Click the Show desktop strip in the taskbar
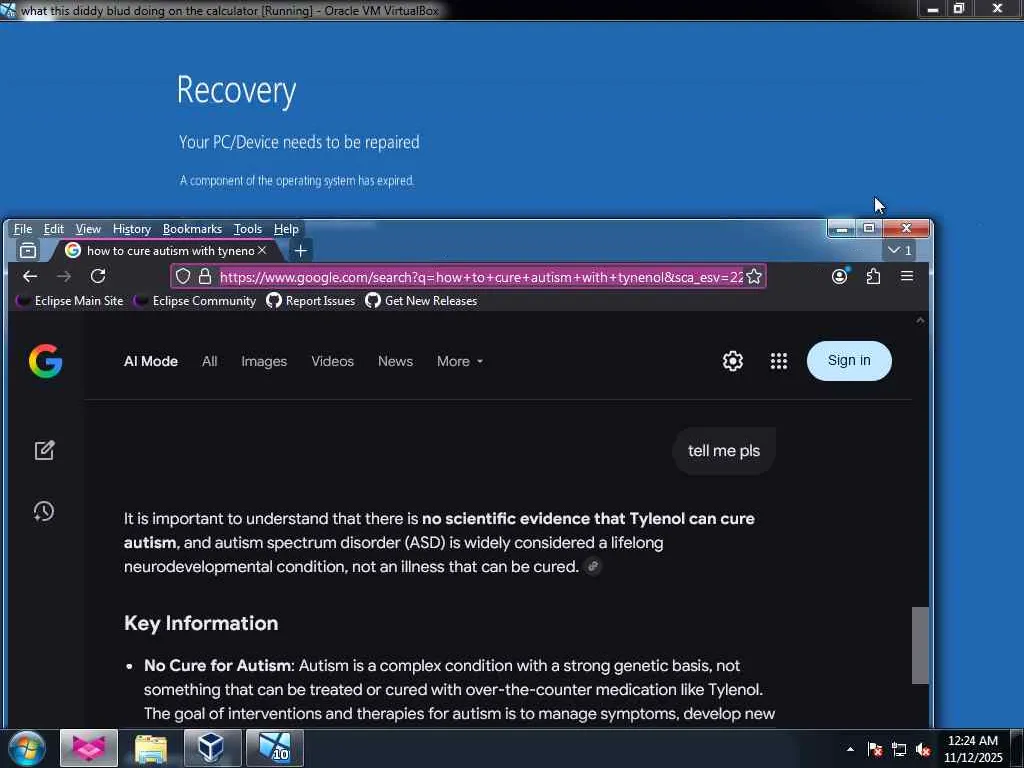This screenshot has width=1024, height=768. 1017,749
